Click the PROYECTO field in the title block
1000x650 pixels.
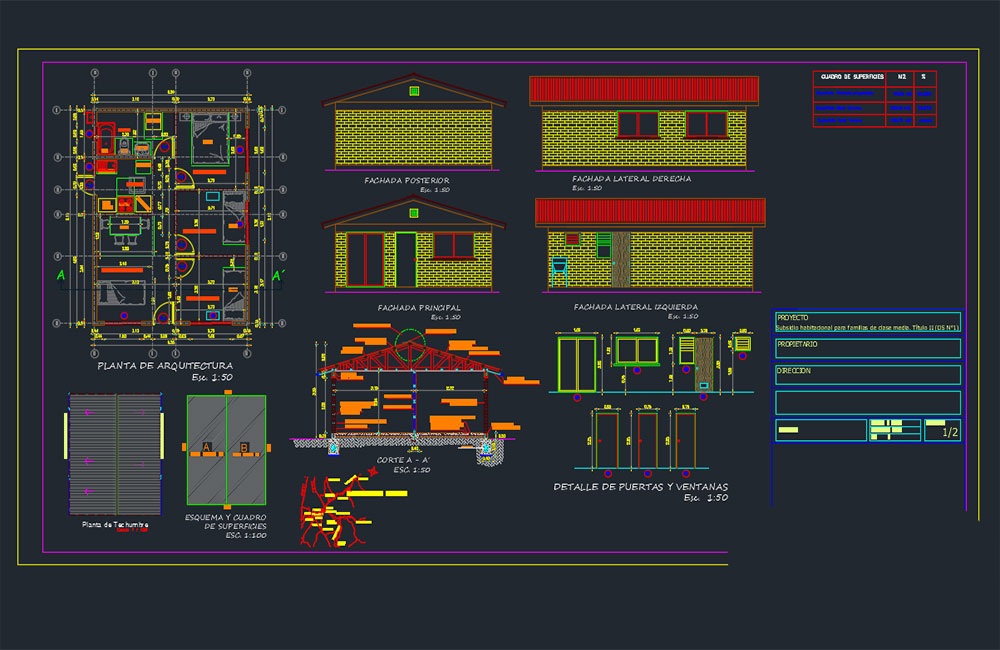pos(867,321)
